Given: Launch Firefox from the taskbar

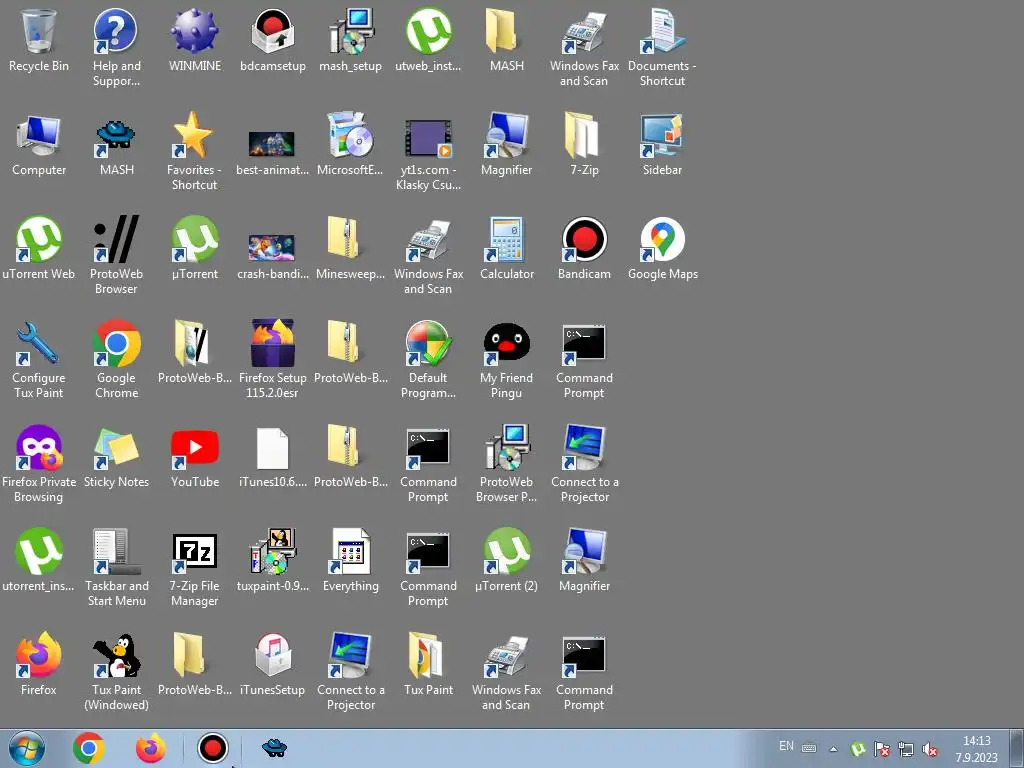Looking at the screenshot, I should click(x=150, y=748).
